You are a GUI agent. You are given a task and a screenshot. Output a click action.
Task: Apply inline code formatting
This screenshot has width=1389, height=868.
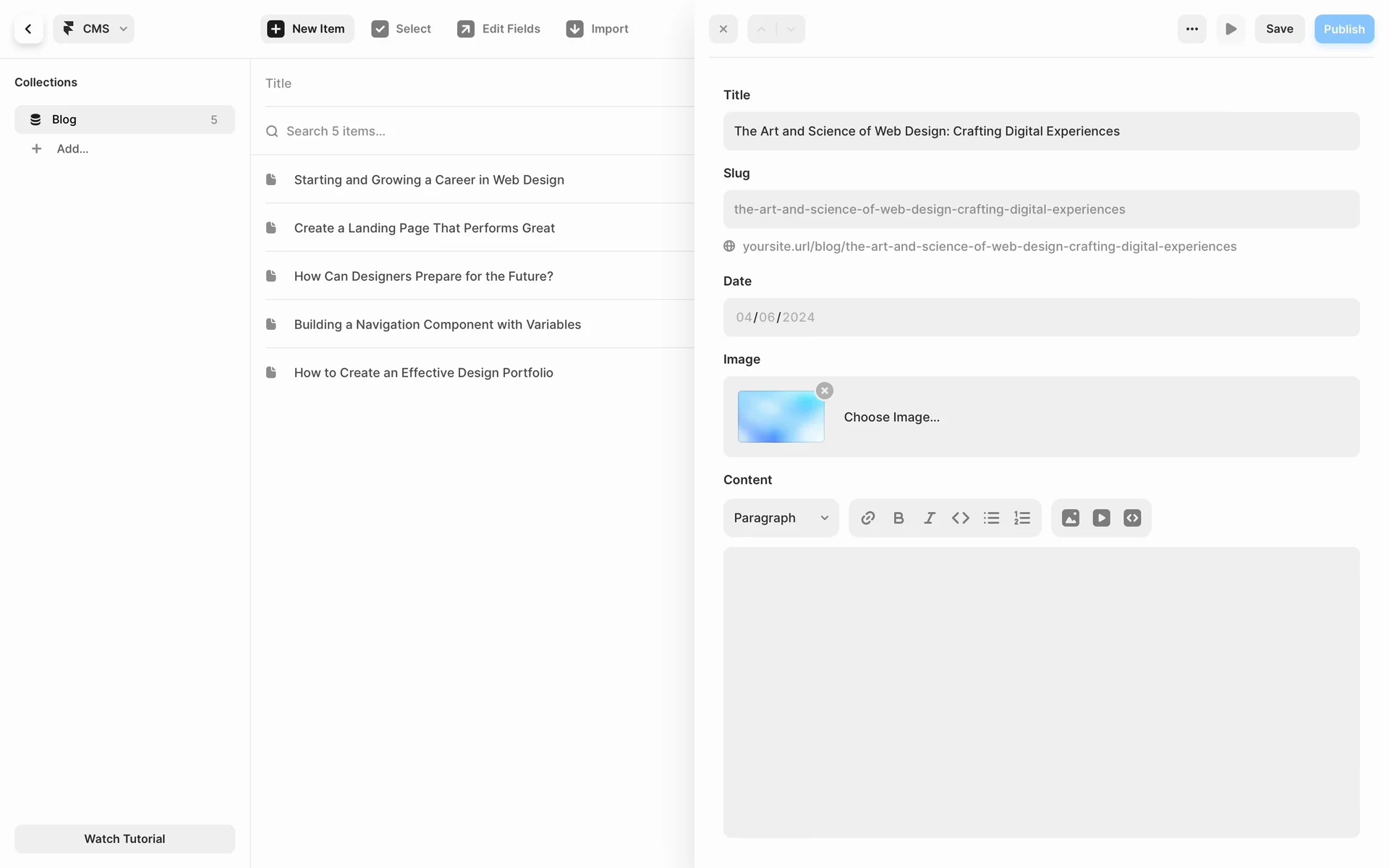(x=960, y=518)
